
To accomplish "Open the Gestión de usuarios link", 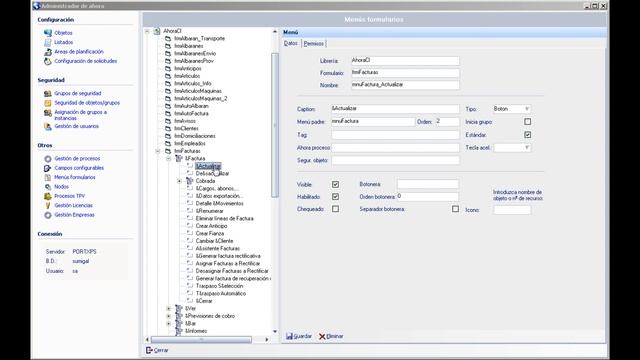I will pyautogui.click(x=76, y=127).
